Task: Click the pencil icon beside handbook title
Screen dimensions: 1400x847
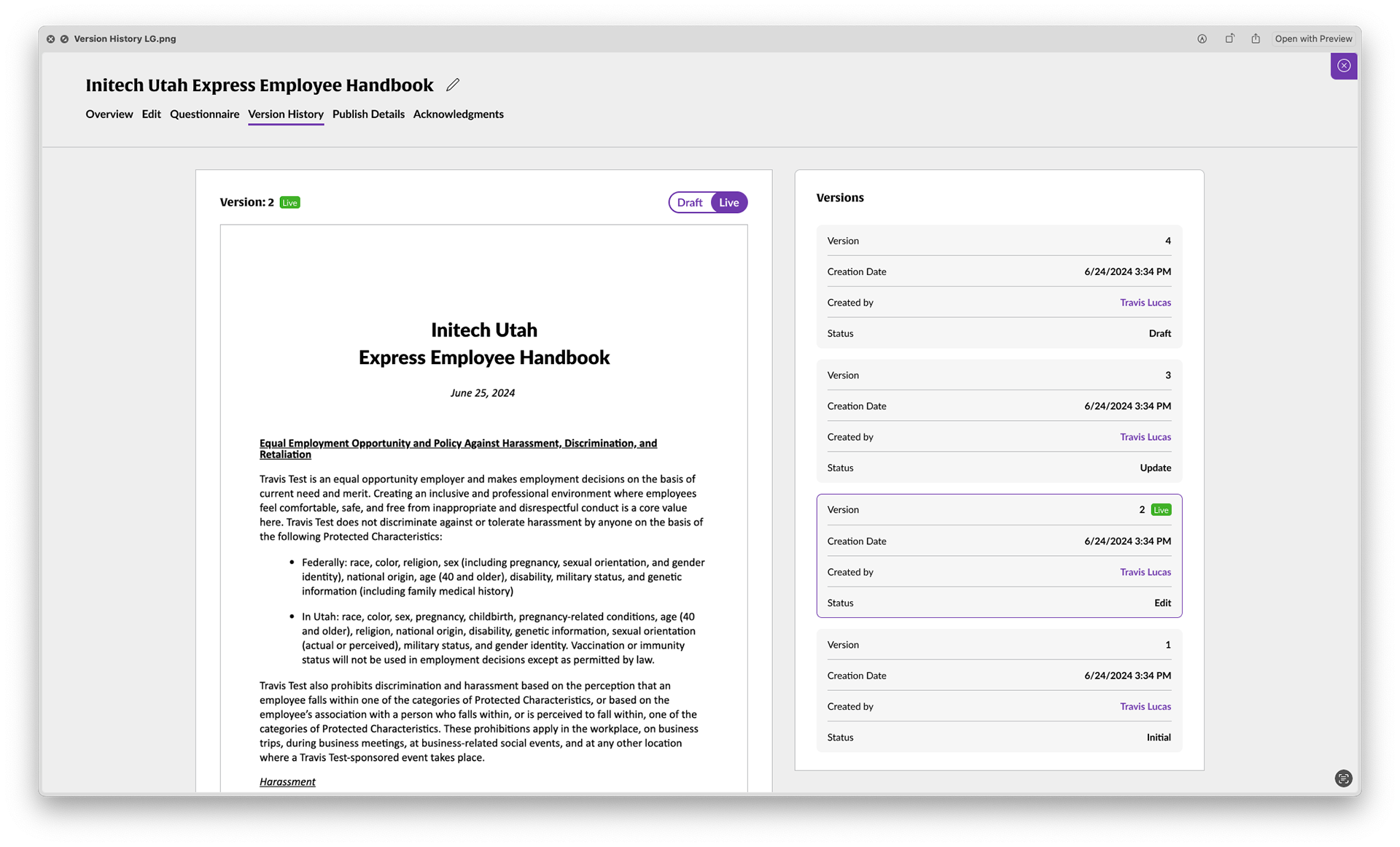Action: coord(453,85)
